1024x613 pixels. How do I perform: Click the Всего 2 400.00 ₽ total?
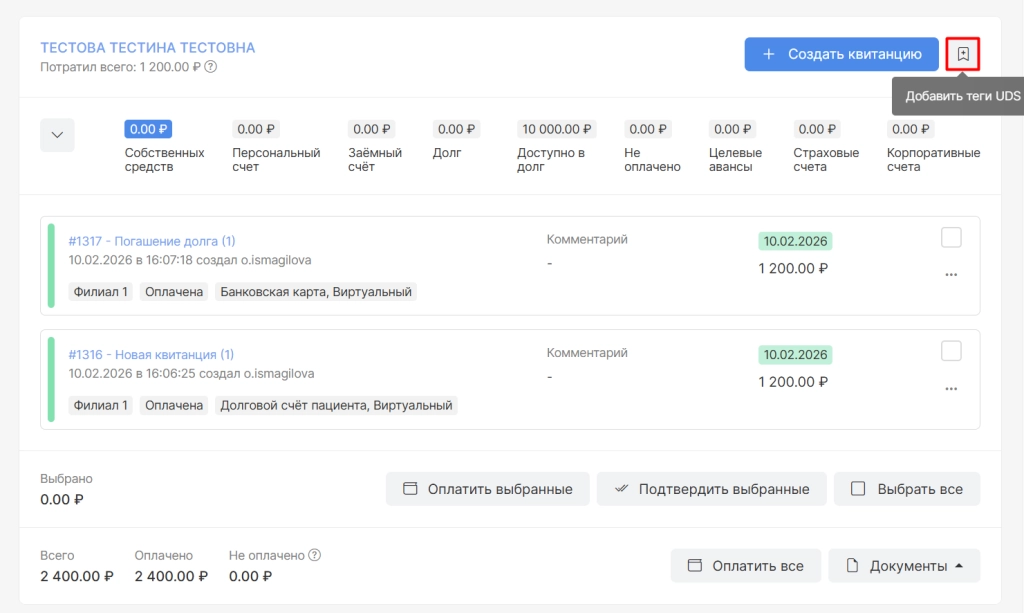tap(76, 576)
